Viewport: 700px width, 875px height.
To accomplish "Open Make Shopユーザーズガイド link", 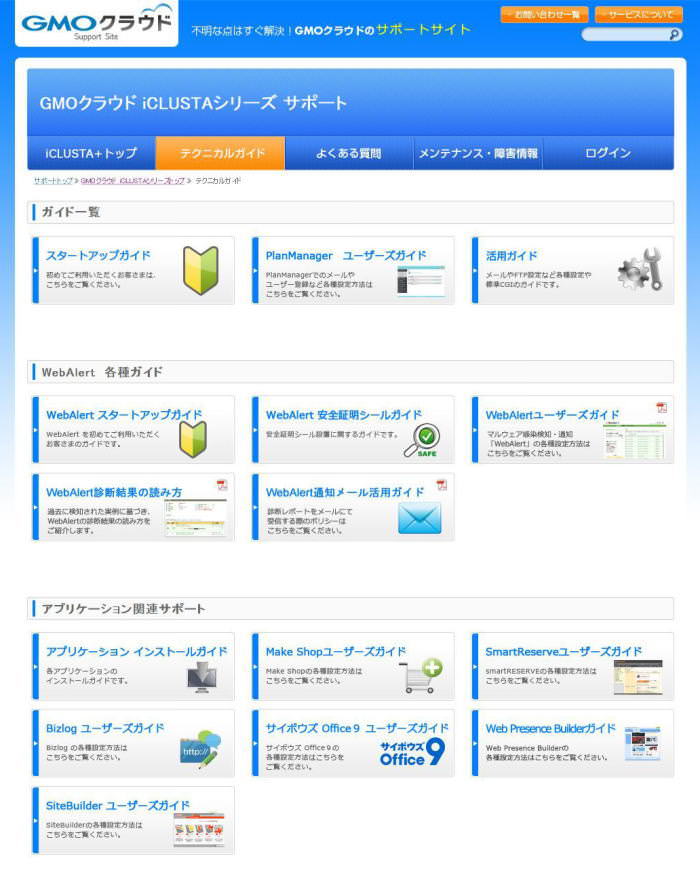I will tap(336, 652).
